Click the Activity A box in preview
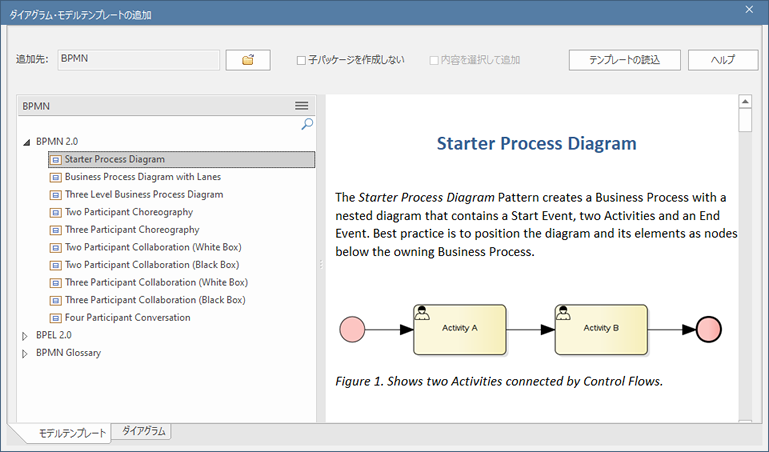 460,329
